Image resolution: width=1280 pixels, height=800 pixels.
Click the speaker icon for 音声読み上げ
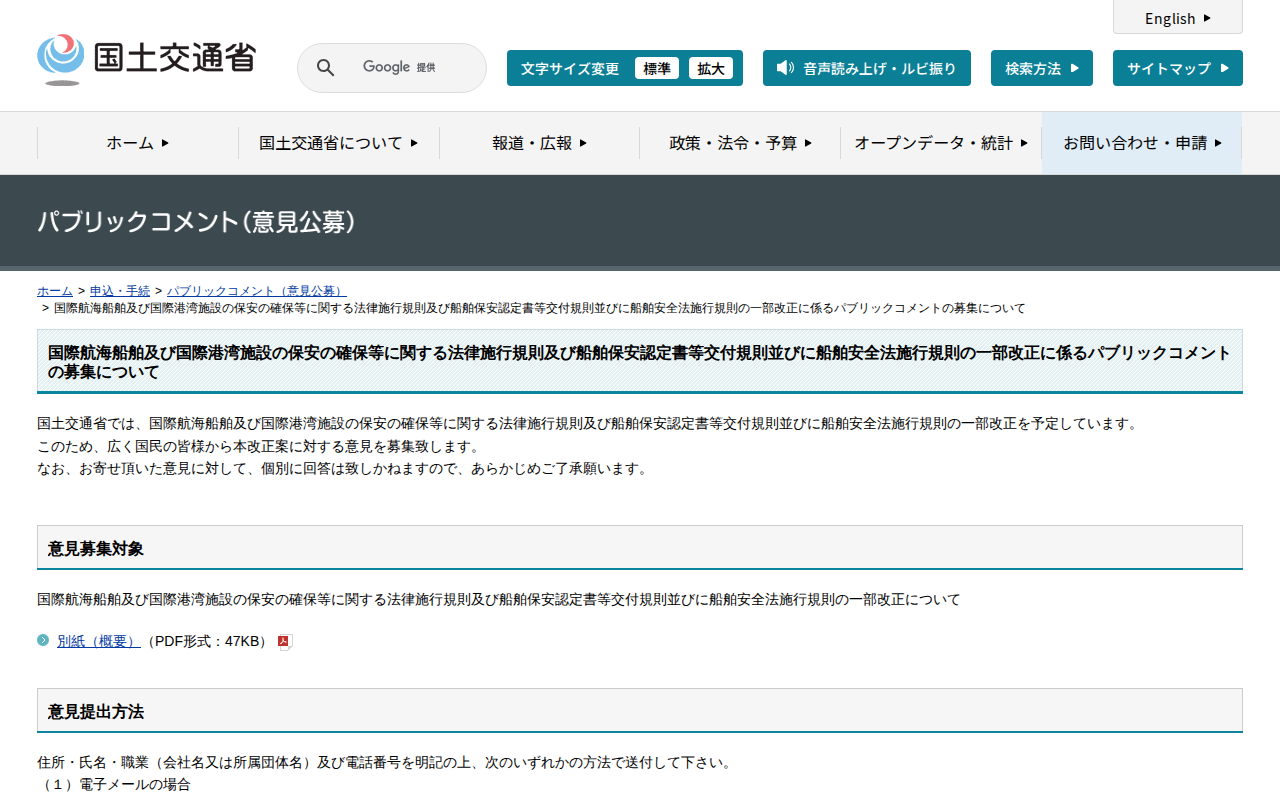click(x=782, y=68)
